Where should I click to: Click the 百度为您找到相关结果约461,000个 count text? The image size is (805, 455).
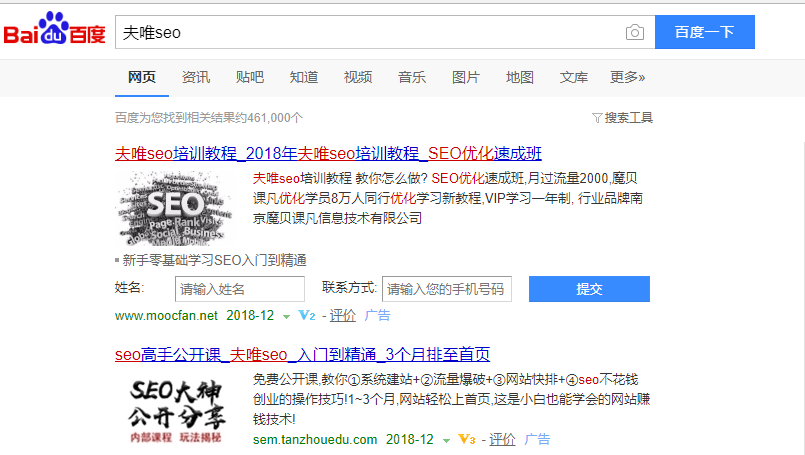point(209,118)
